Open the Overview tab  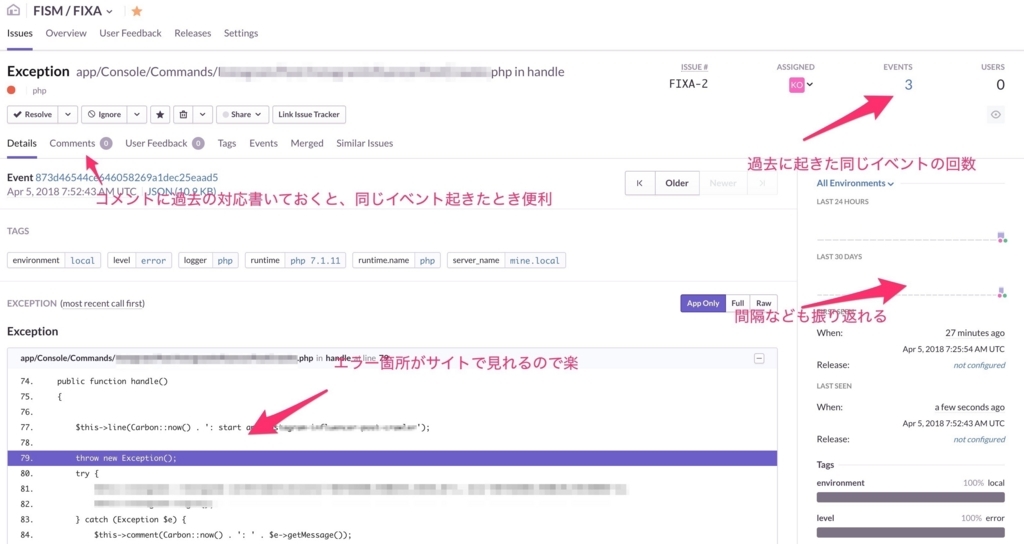coord(66,33)
